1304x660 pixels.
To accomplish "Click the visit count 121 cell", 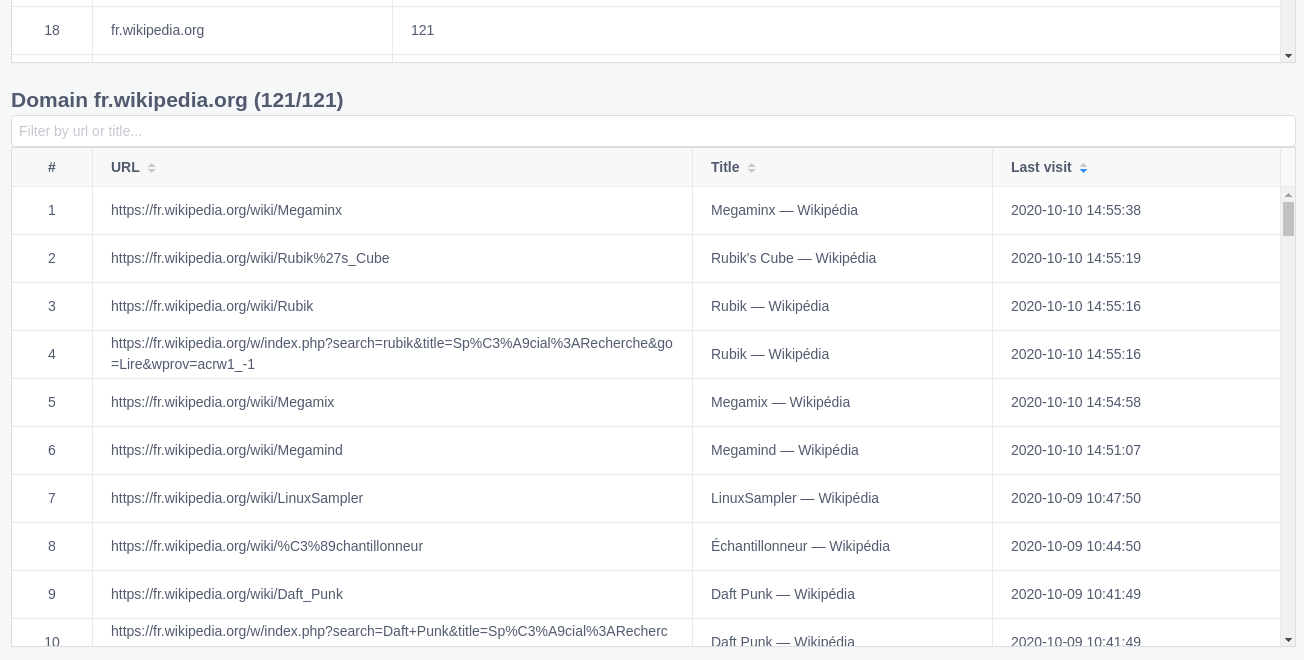I will pos(836,30).
